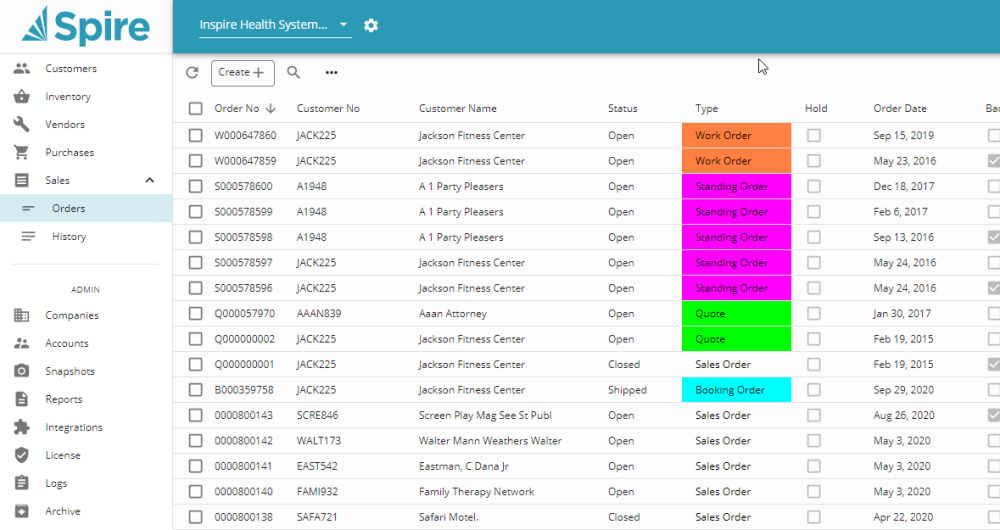This screenshot has height=530, width=1000.
Task: Click the Vendors wrench icon
Action: 22,124
